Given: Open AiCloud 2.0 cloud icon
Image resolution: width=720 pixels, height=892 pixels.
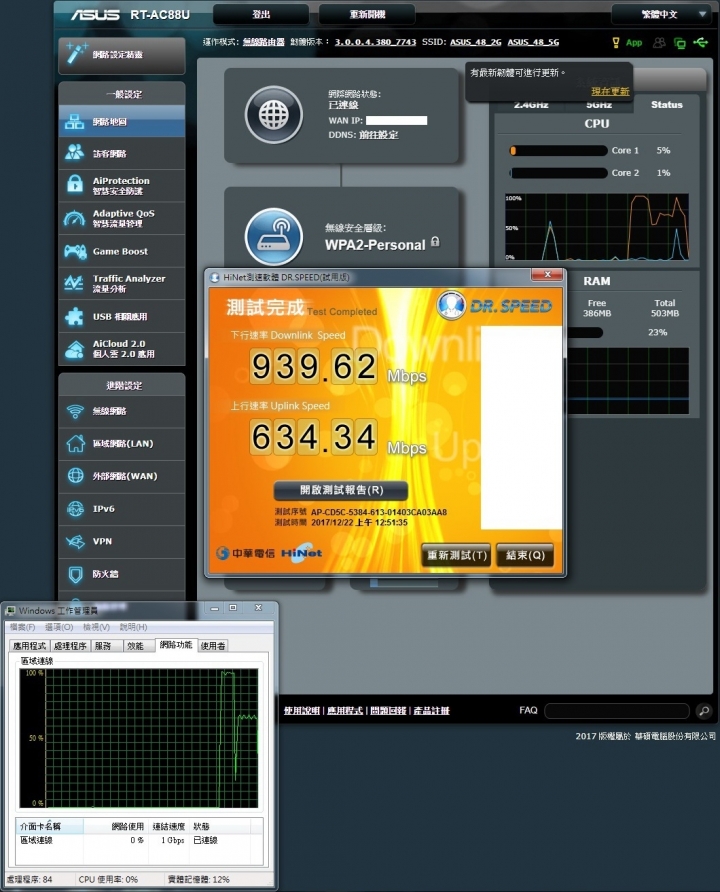Looking at the screenshot, I should click(75, 349).
